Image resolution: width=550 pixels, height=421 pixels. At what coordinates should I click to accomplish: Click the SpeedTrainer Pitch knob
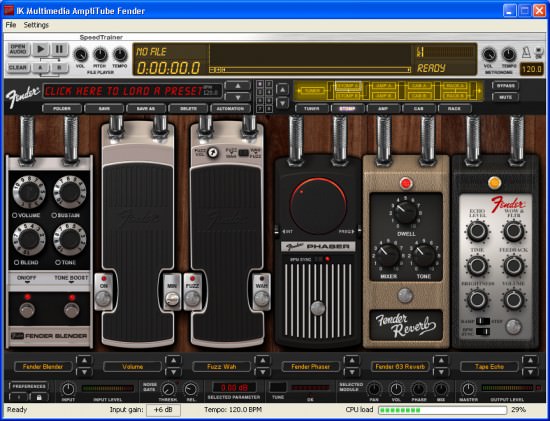coord(100,55)
